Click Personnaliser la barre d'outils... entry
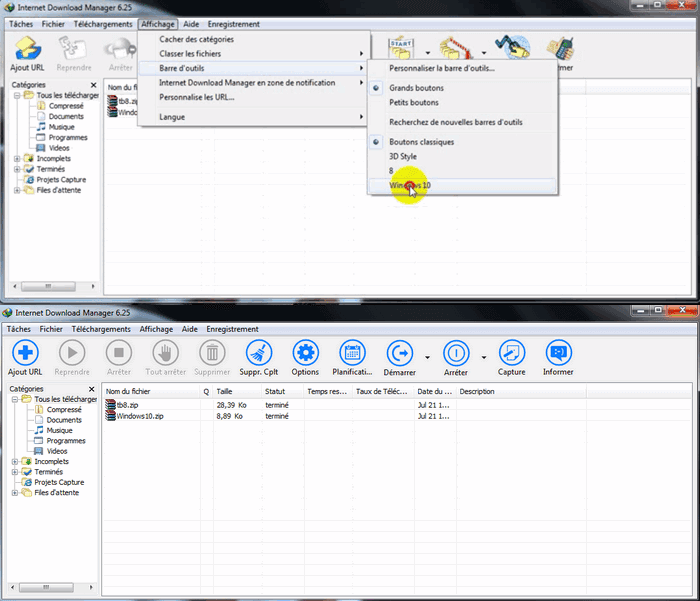This screenshot has width=700, height=601. point(442,68)
